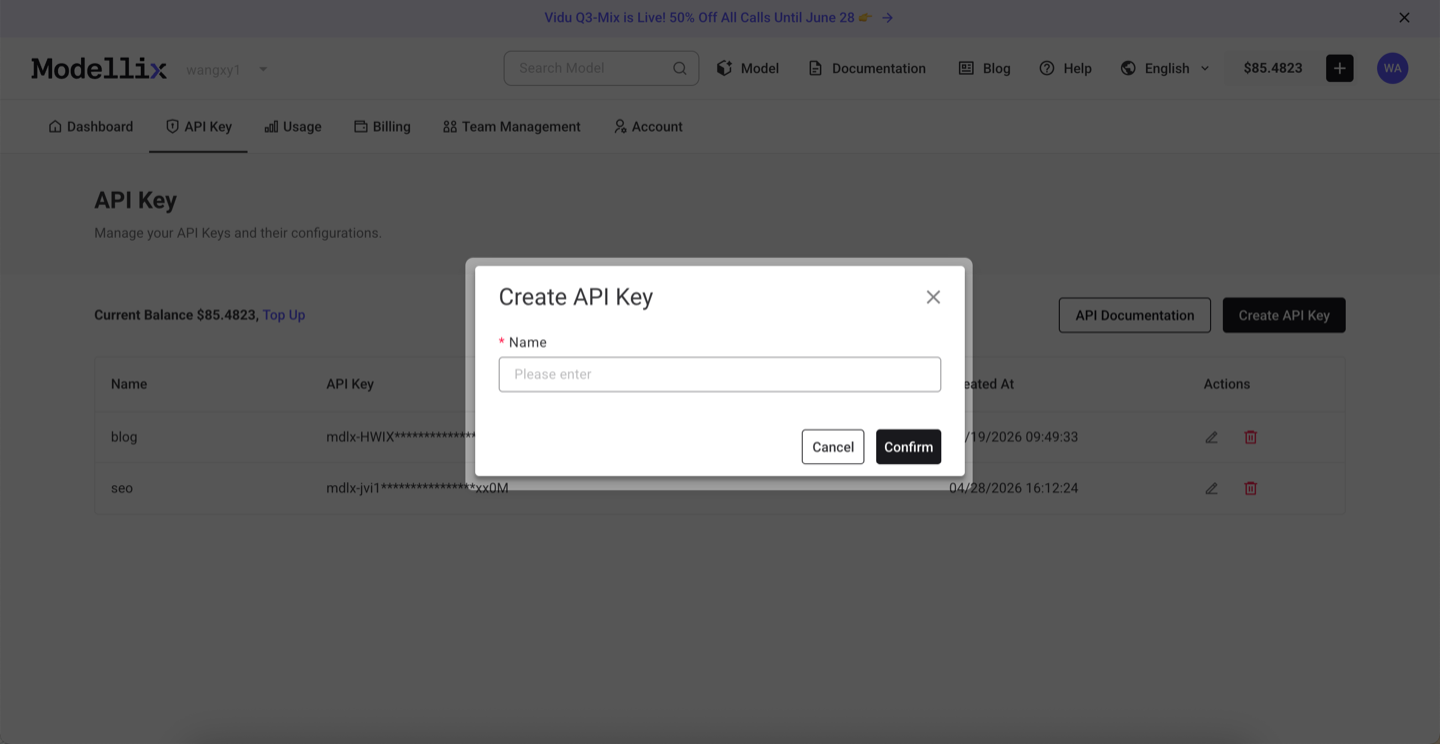Click the 04/28/2026 16:12:24 timestamp
The image size is (1440, 744).
tap(1013, 488)
